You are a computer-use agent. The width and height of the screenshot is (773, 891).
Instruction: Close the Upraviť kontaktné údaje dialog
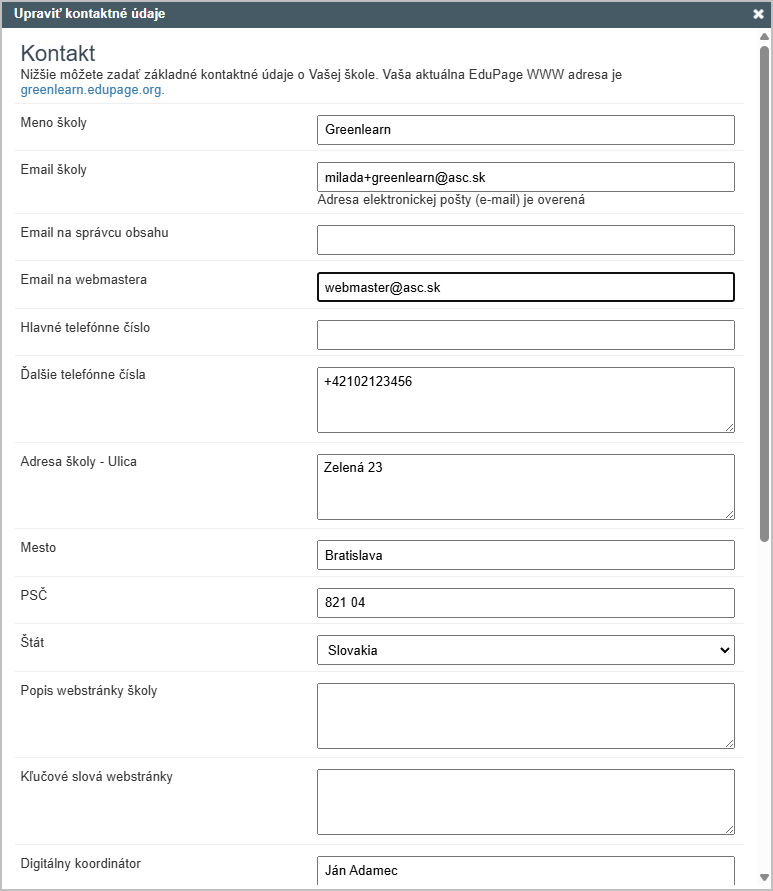pos(758,14)
